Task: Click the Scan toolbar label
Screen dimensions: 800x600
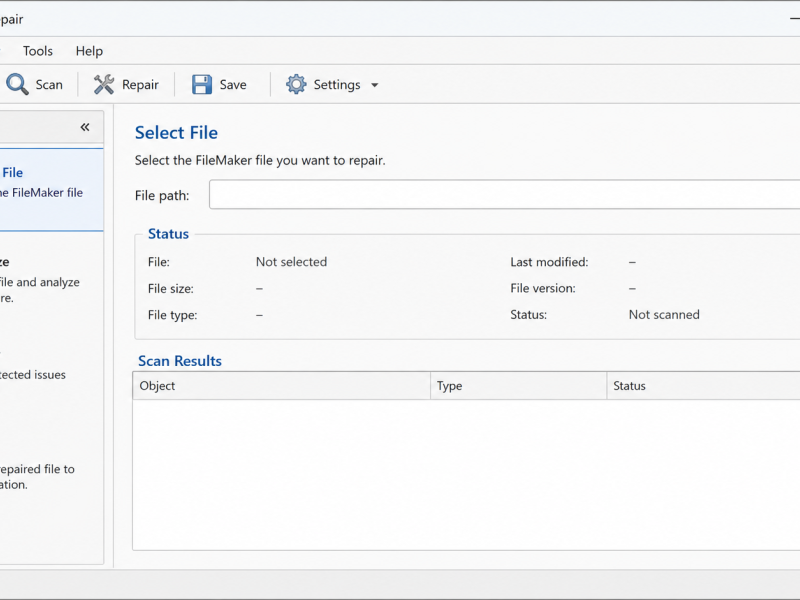Action: coord(49,85)
